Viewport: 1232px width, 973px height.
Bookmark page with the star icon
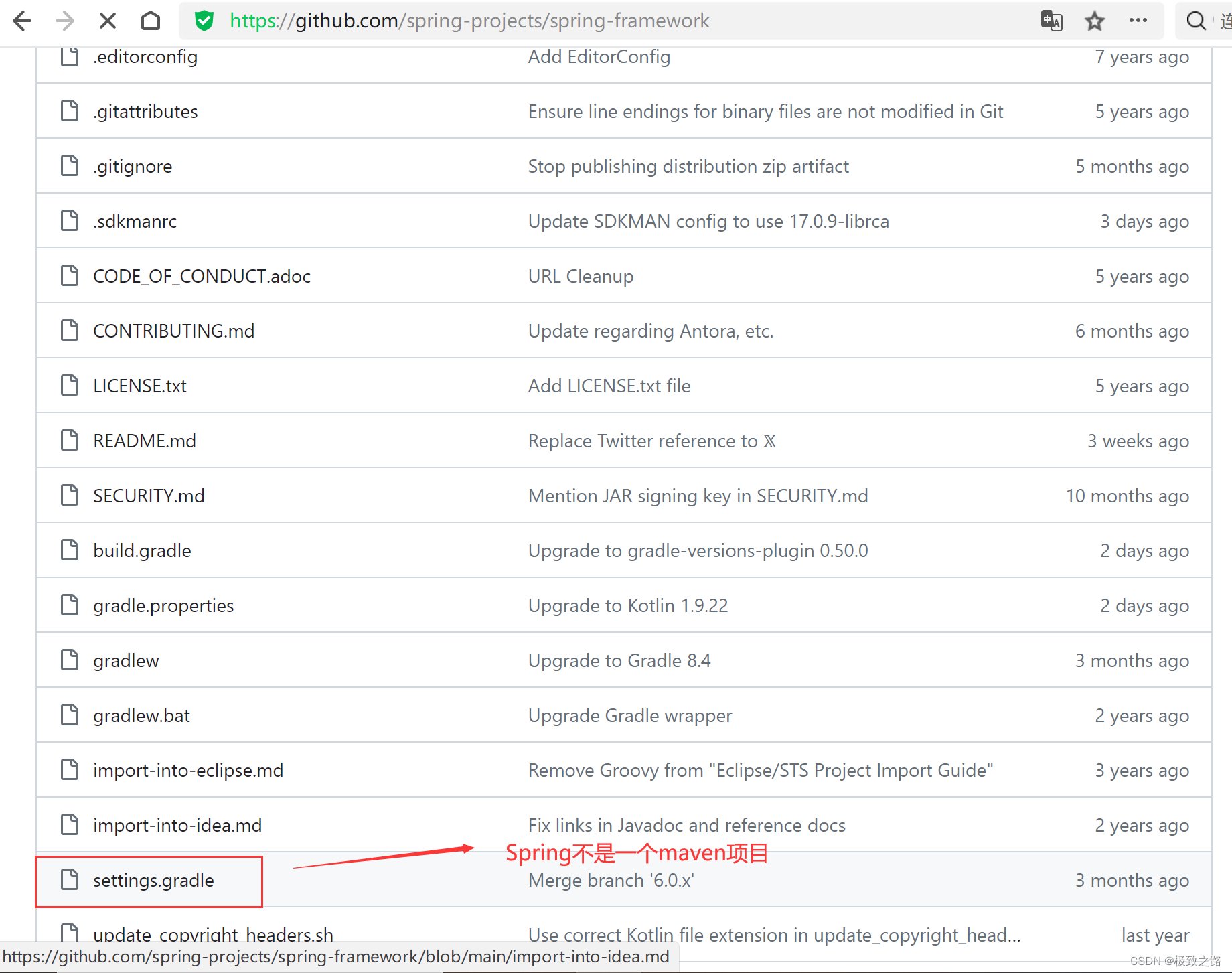tap(1095, 21)
